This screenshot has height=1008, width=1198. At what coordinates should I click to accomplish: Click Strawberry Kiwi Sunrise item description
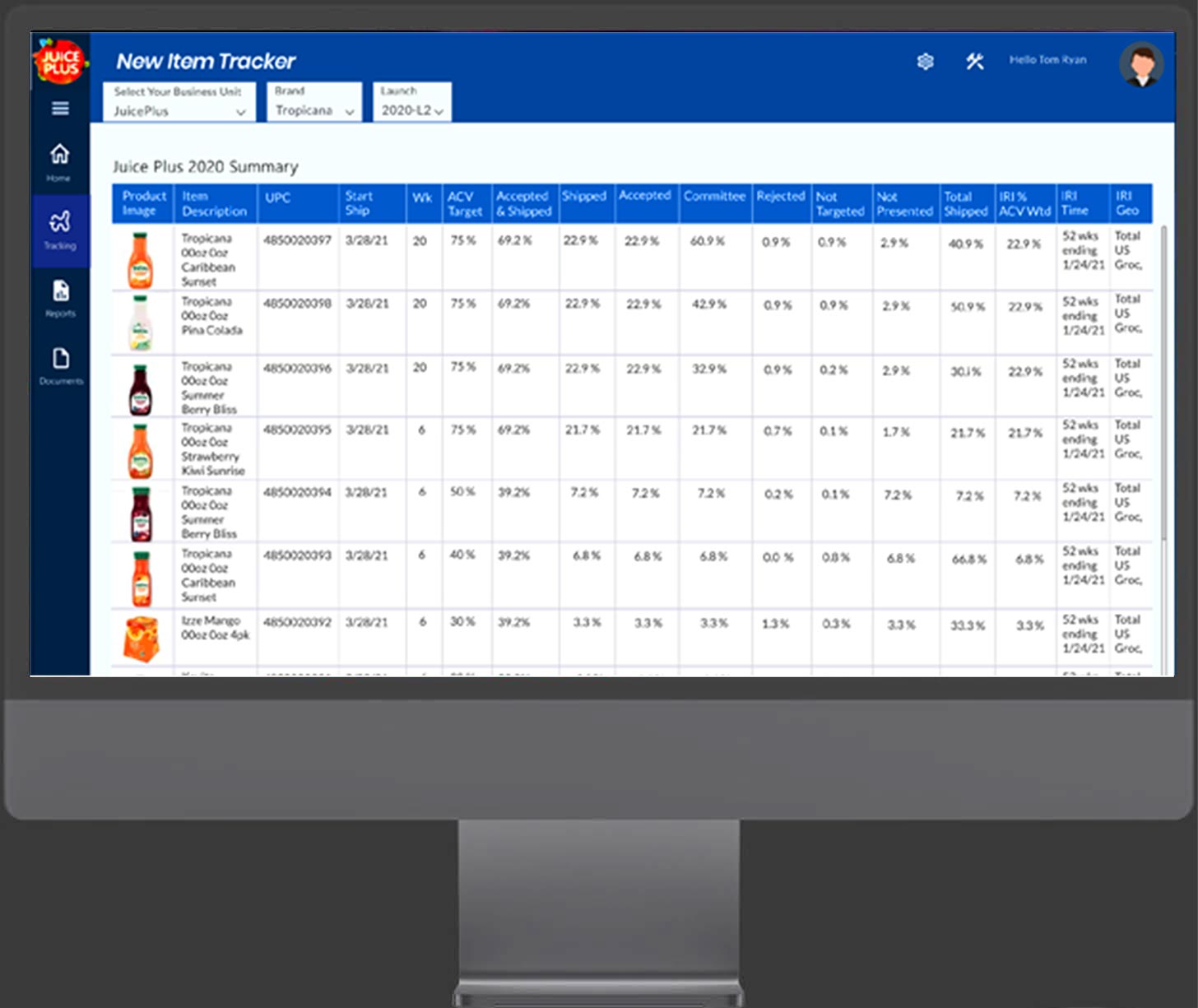point(213,449)
